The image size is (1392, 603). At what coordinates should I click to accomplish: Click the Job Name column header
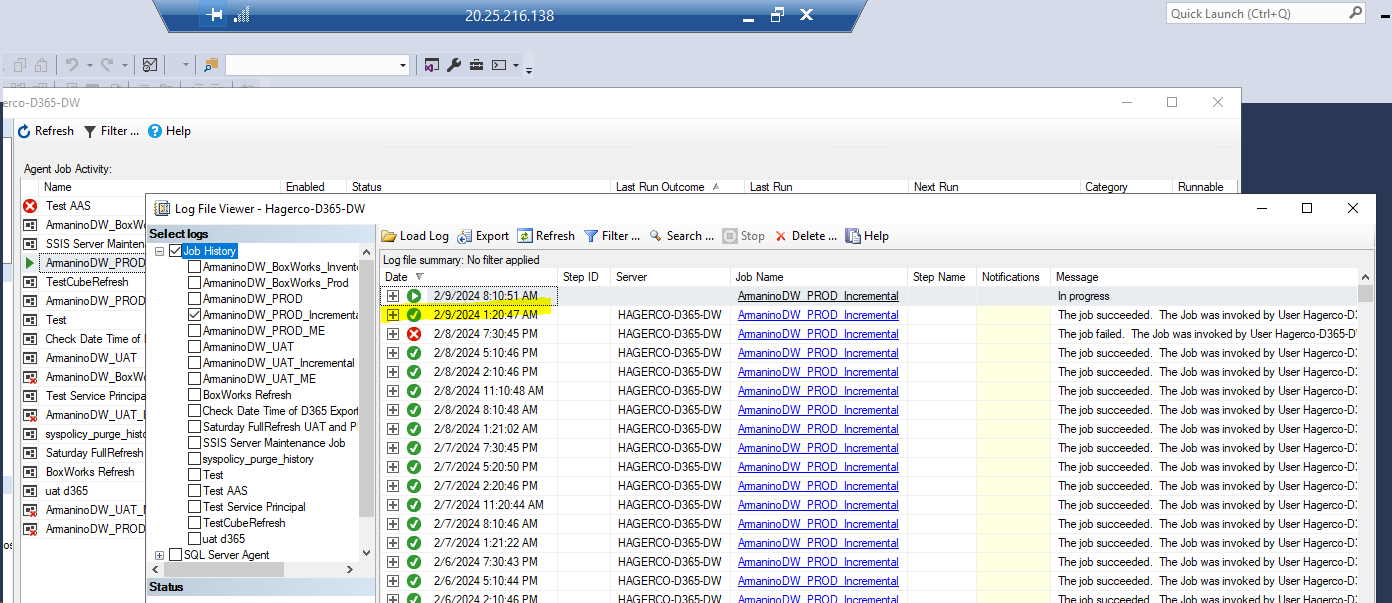coord(818,277)
